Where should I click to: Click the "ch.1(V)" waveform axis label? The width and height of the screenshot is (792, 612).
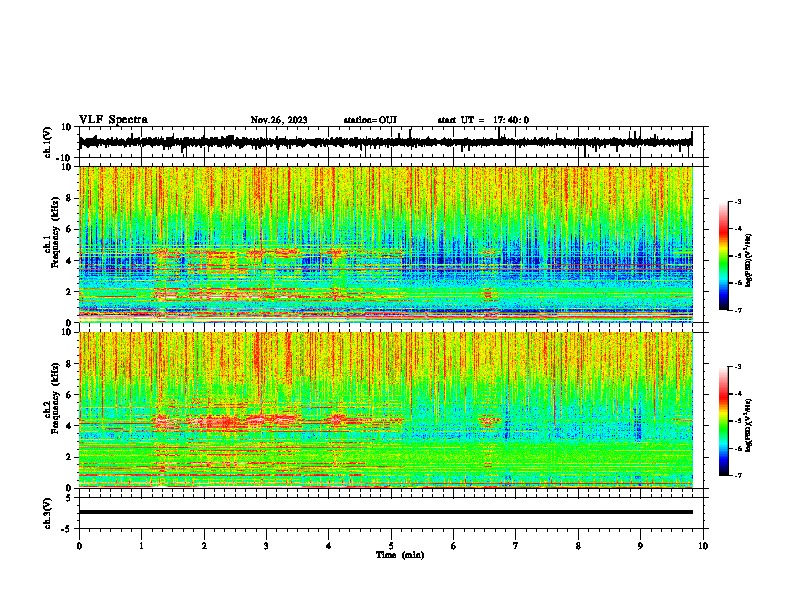(x=48, y=142)
